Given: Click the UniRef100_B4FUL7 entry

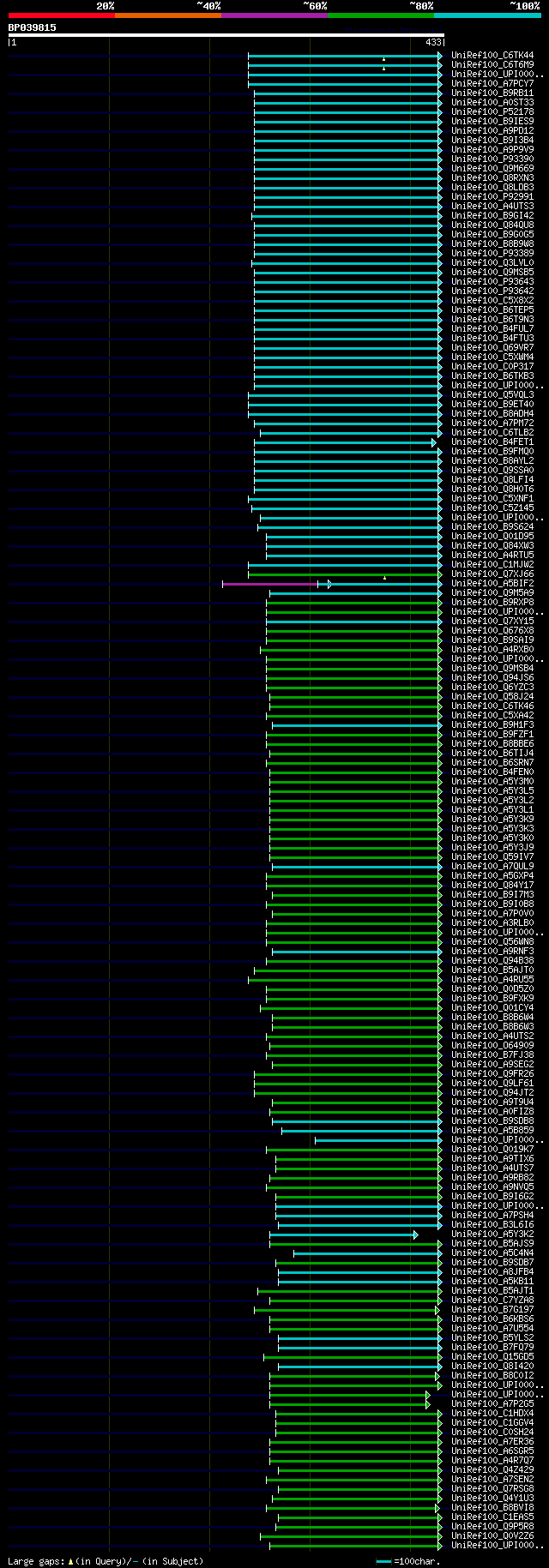Looking at the screenshot, I should 492,328.
